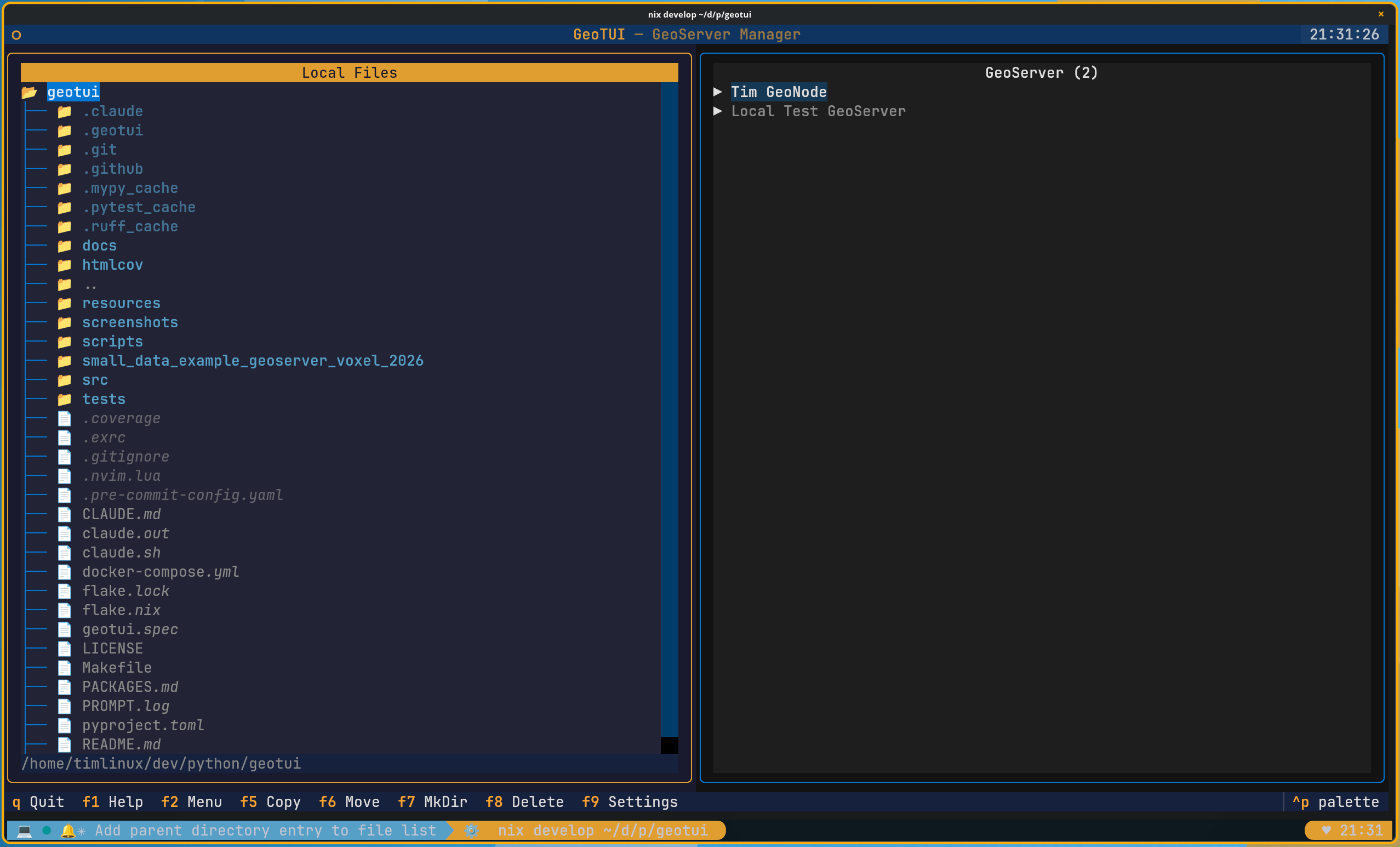Click the folder icon of the '..' parent entry
Image resolution: width=1400 pixels, height=847 pixels.
[x=64, y=284]
